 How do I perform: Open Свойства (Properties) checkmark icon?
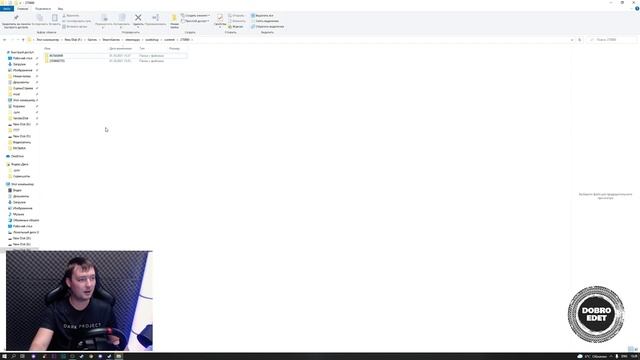tap(220, 17)
